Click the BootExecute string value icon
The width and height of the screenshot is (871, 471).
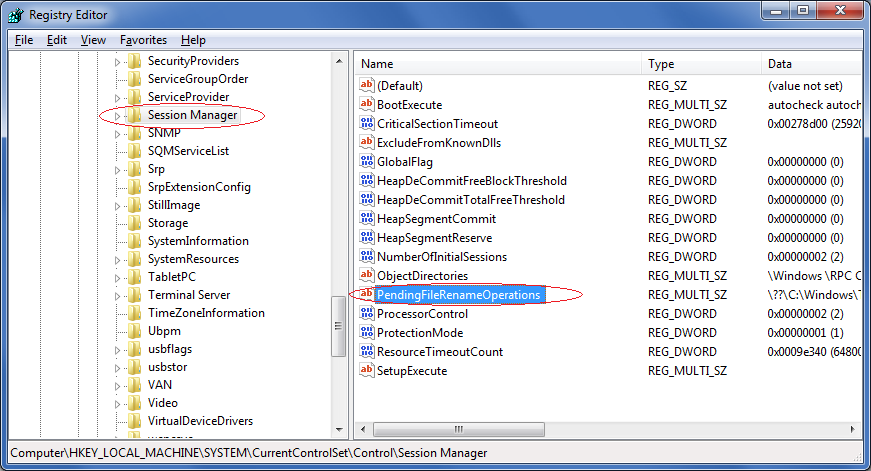[x=366, y=105]
